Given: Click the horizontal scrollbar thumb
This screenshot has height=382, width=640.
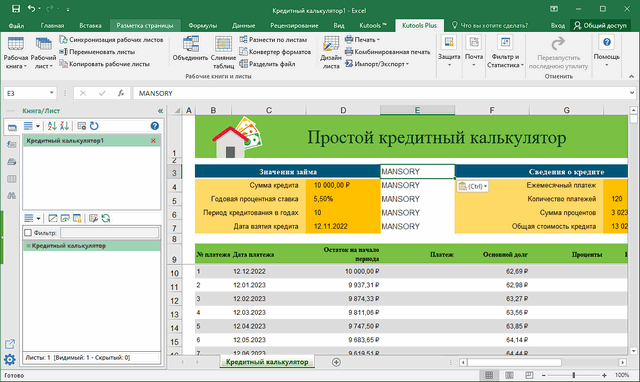Looking at the screenshot, I should [515, 362].
